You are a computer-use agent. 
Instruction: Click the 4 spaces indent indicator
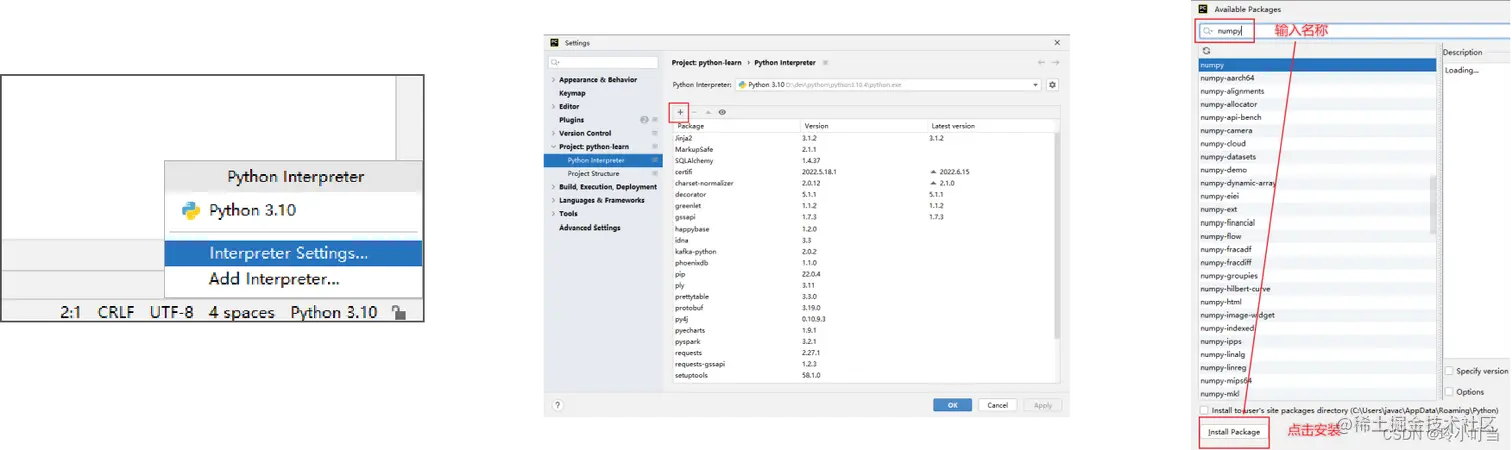[x=241, y=312]
